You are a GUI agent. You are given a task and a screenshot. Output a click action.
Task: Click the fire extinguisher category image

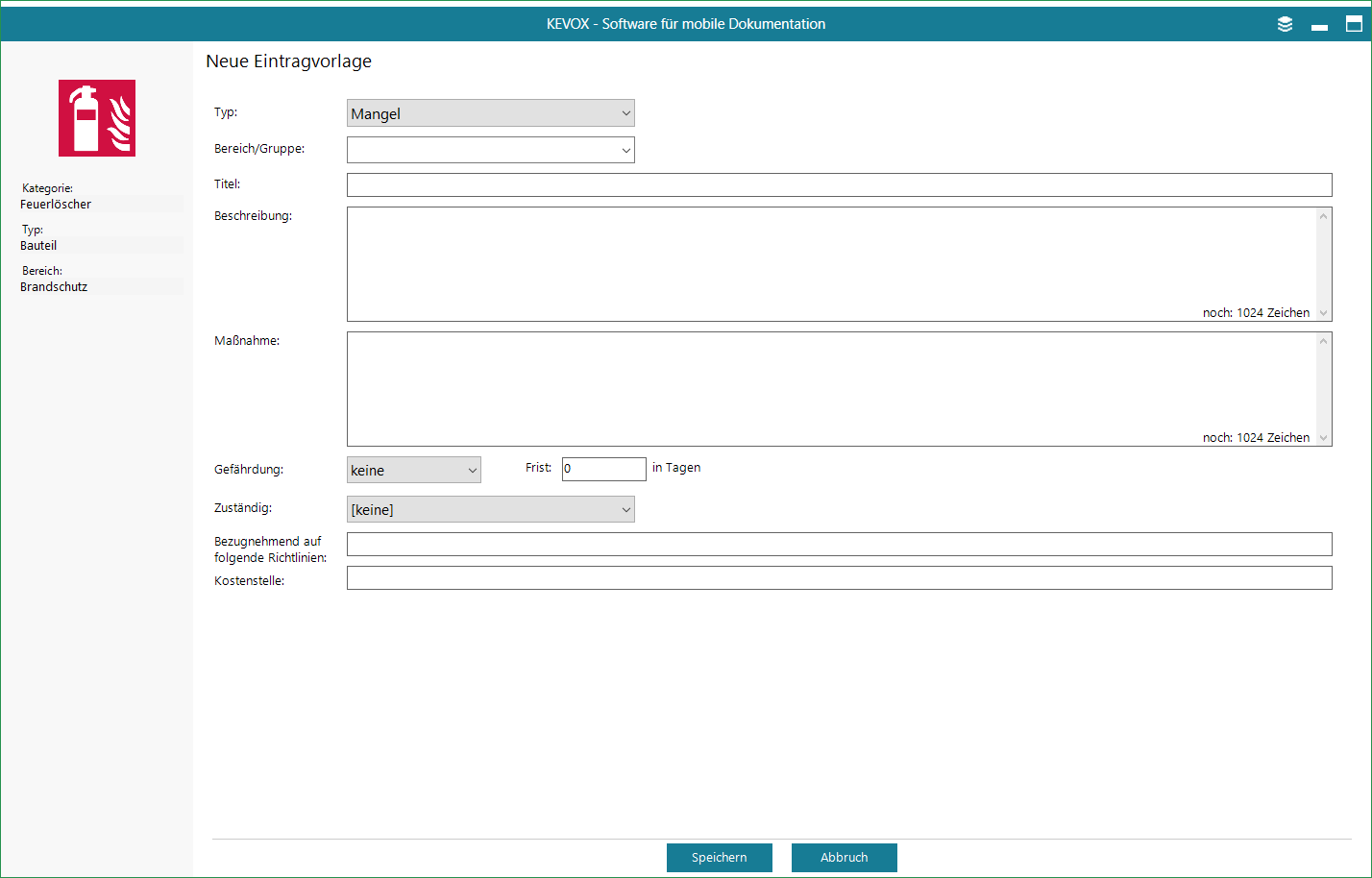[x=97, y=118]
